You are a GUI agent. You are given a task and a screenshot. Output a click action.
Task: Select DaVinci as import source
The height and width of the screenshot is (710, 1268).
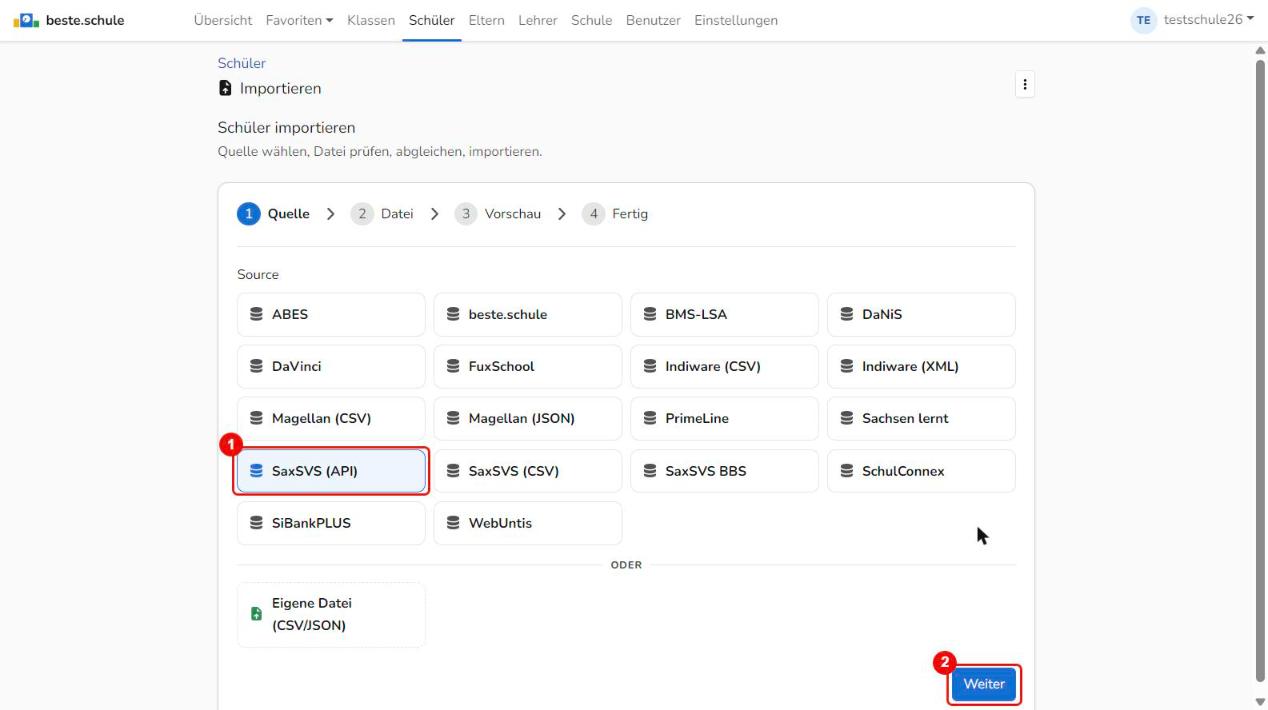click(331, 366)
